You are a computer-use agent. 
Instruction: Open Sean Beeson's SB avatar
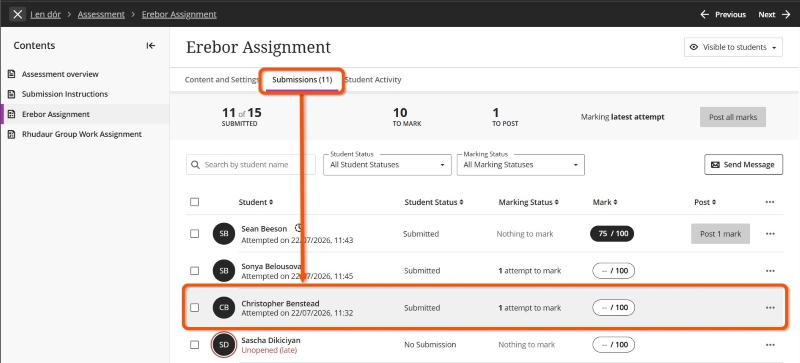pyautogui.click(x=224, y=234)
